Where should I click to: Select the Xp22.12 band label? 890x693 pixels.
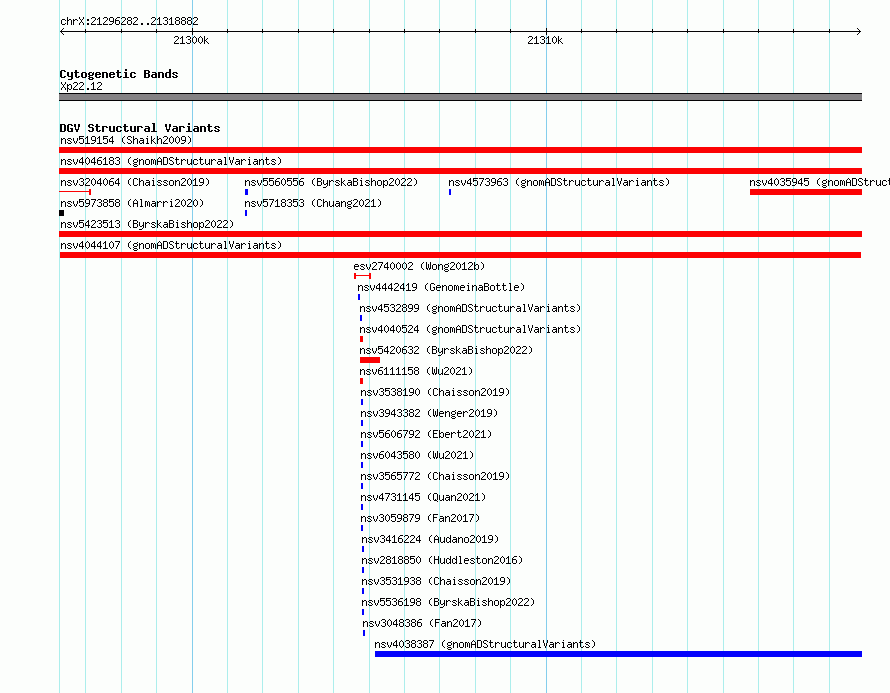tap(81, 86)
